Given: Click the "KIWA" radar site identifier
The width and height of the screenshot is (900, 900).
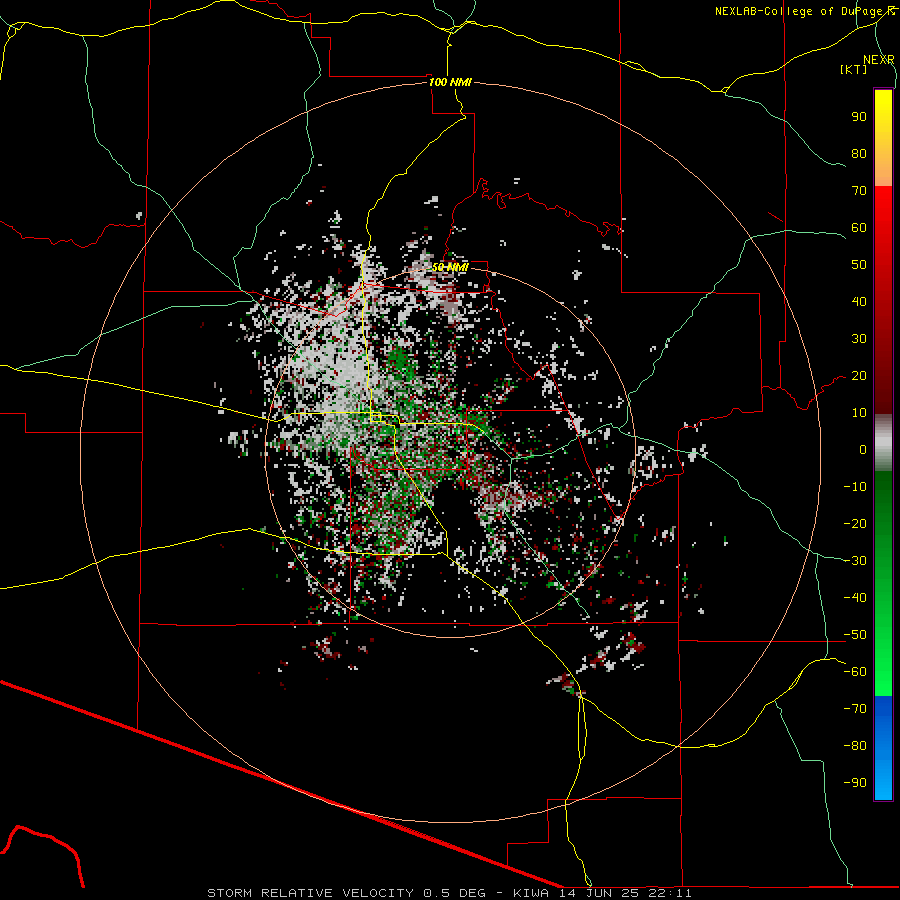Looking at the screenshot, I should click(x=531, y=893).
